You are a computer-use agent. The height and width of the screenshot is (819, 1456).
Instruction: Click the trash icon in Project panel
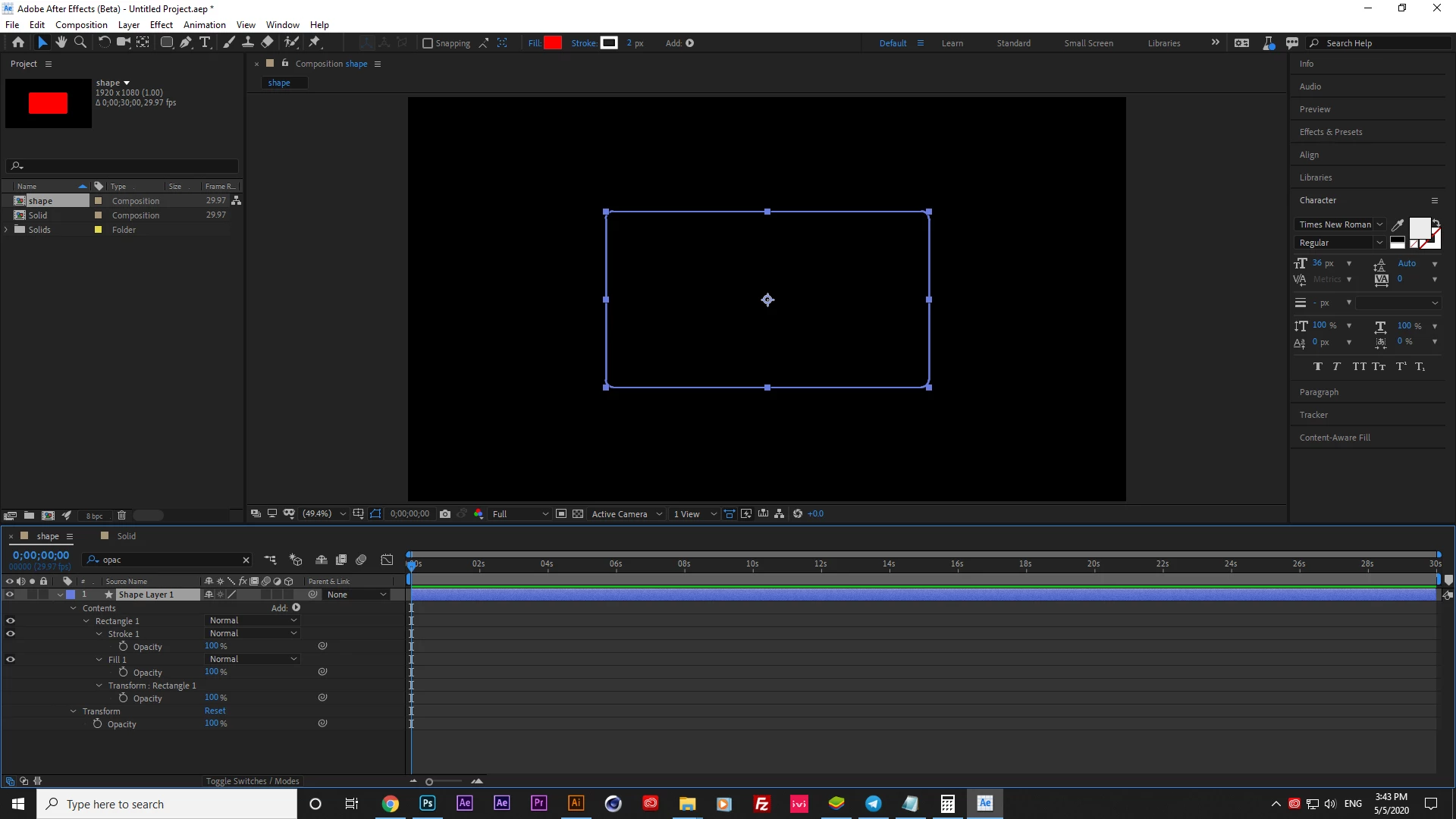121,515
